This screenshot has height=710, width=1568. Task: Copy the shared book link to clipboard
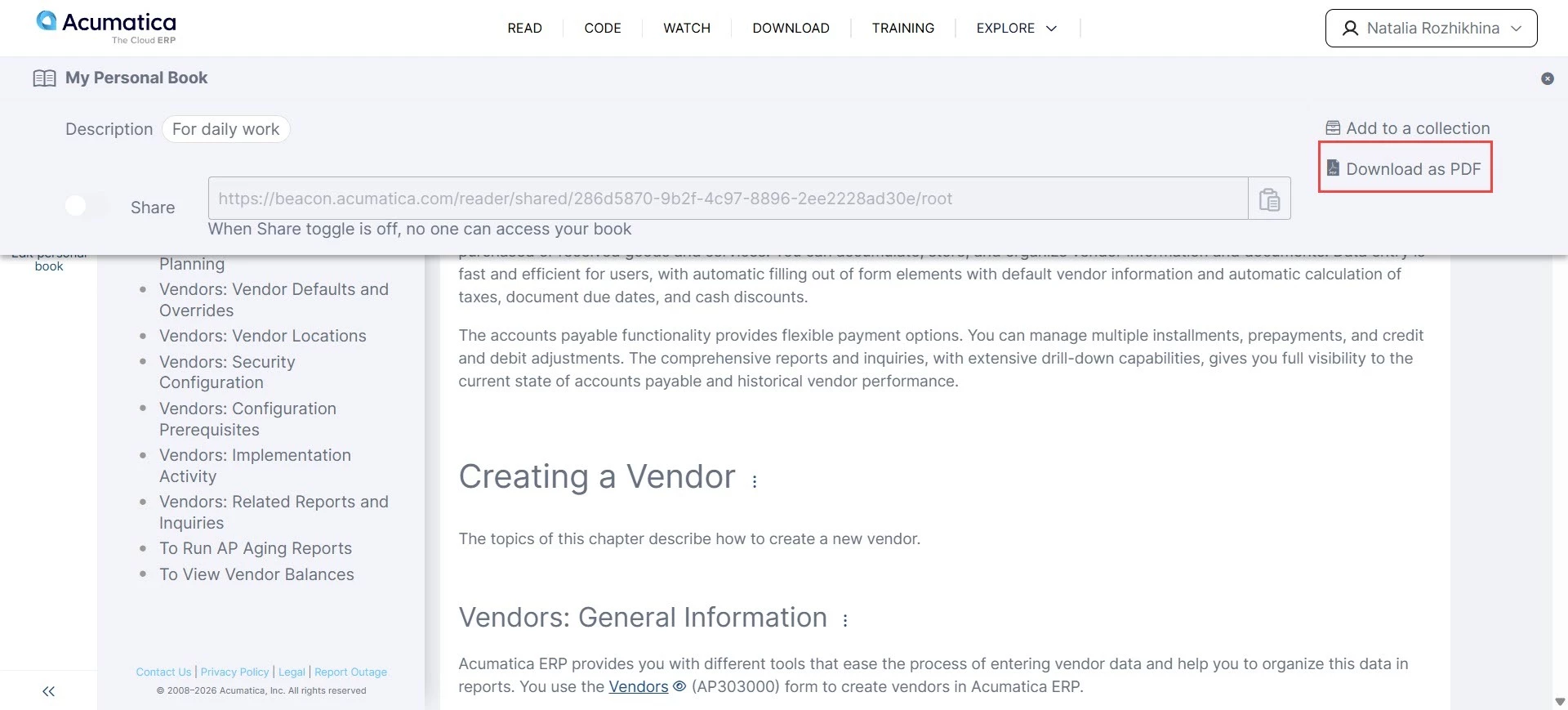[x=1269, y=199]
